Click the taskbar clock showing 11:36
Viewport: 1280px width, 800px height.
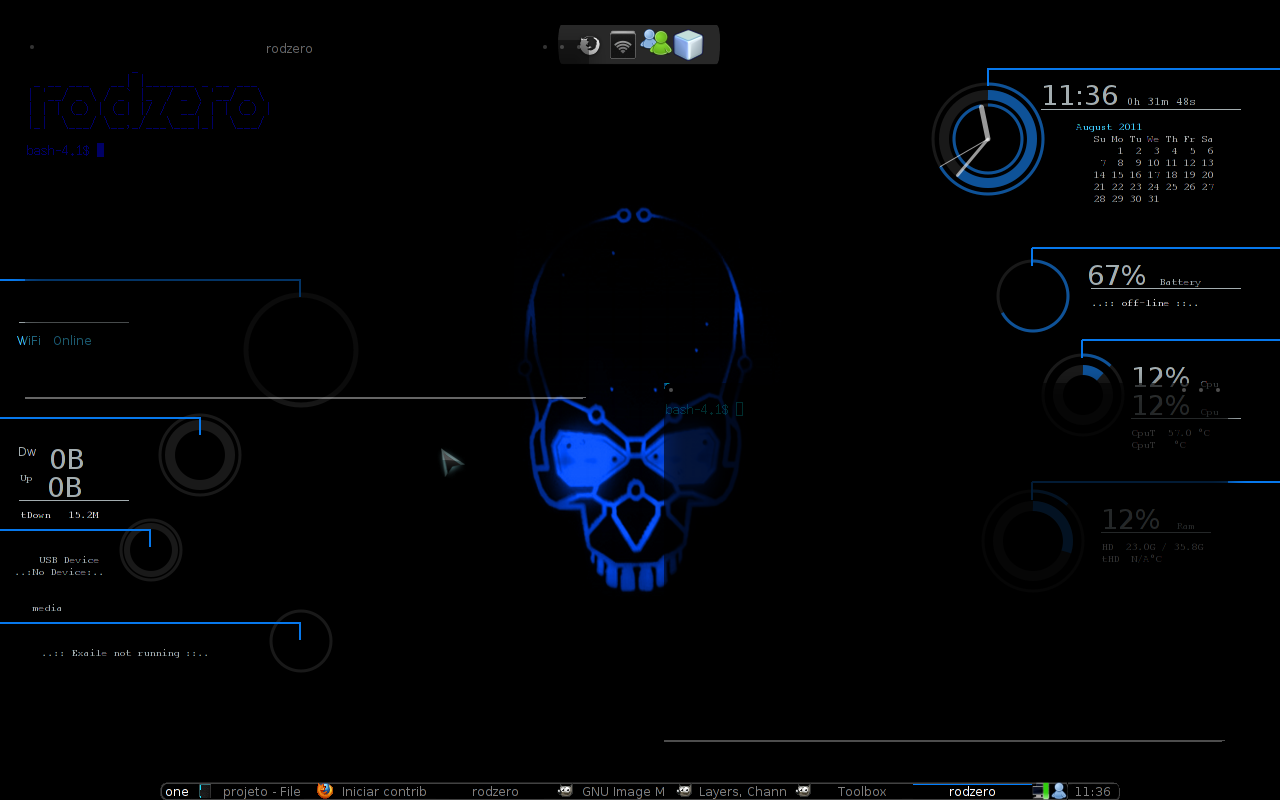click(1092, 791)
